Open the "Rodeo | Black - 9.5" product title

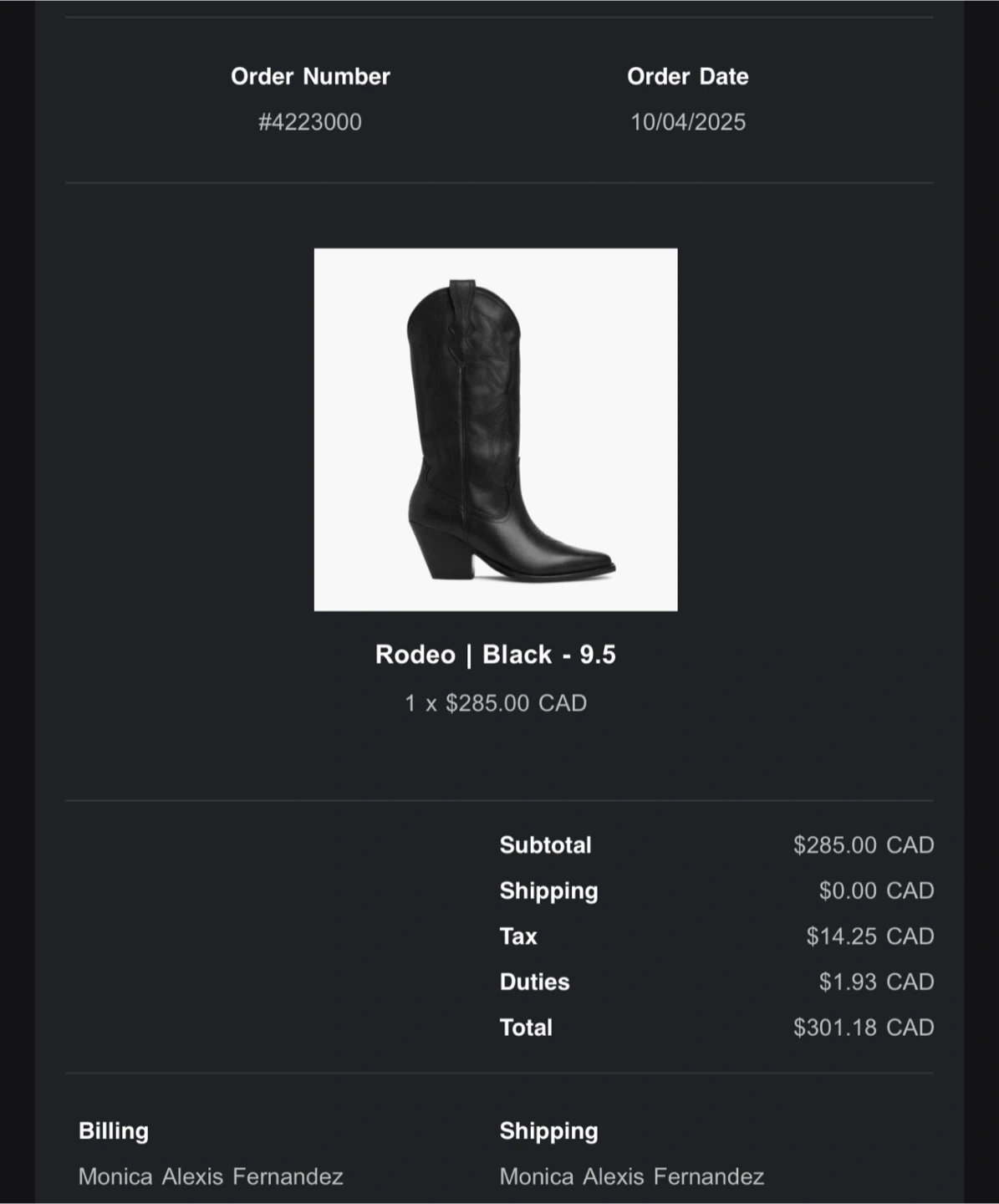496,654
